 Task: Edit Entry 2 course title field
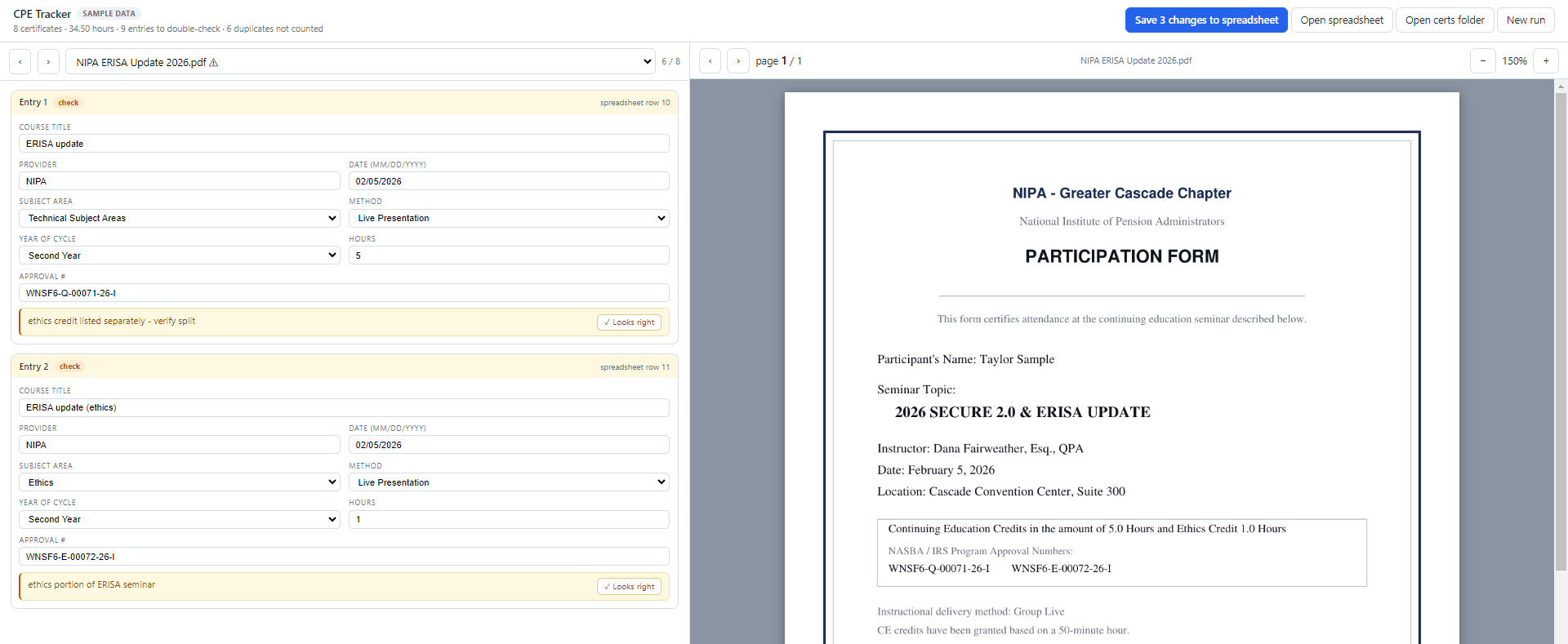[x=344, y=407]
